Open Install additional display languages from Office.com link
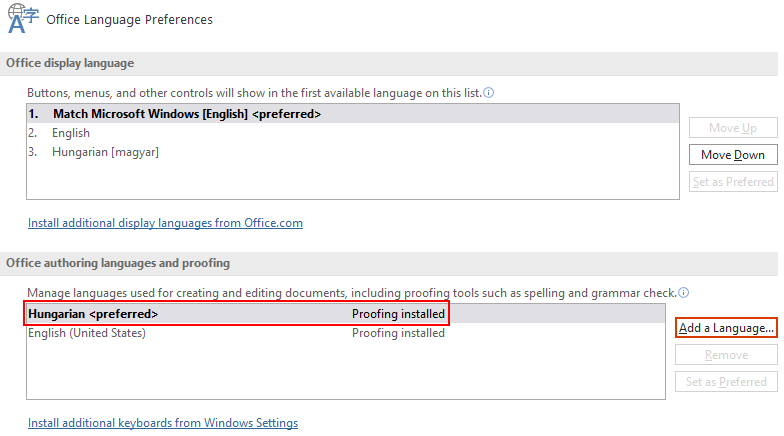The image size is (784, 436). (165, 223)
